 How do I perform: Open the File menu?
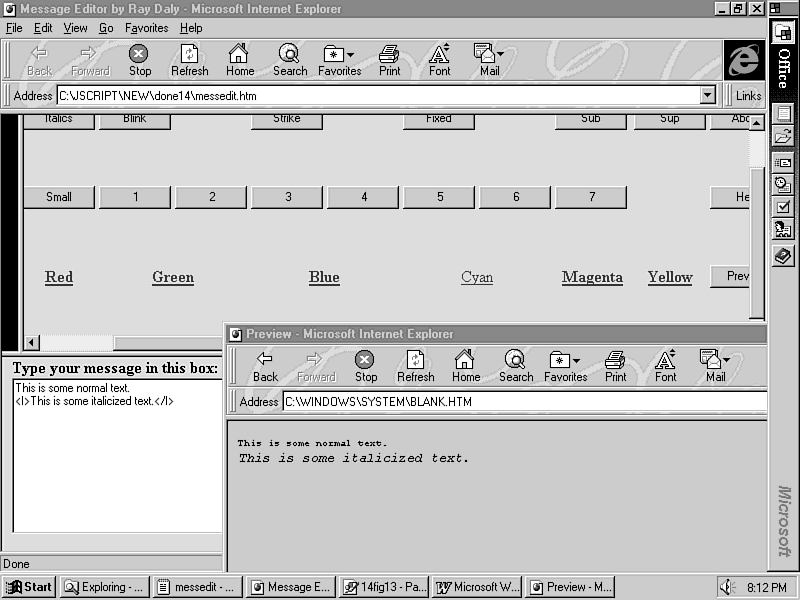click(x=14, y=28)
